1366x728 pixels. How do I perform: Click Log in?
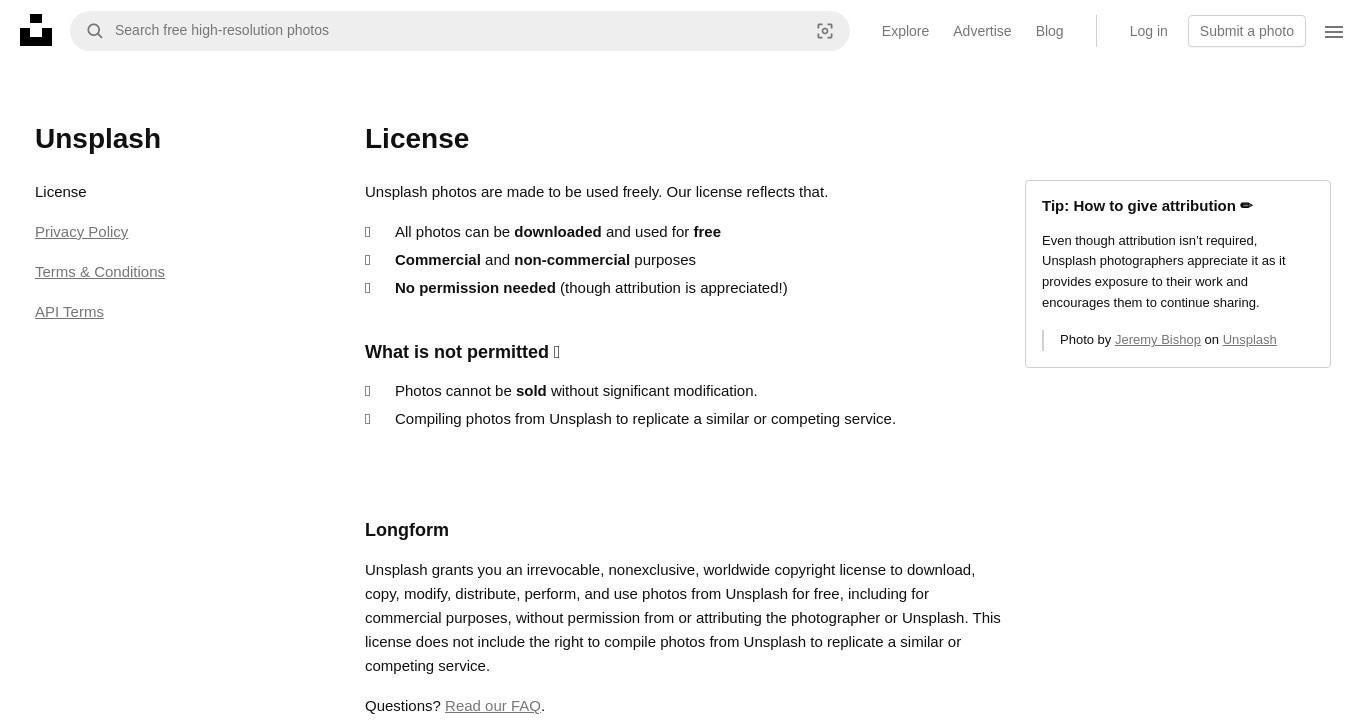tap(1149, 31)
